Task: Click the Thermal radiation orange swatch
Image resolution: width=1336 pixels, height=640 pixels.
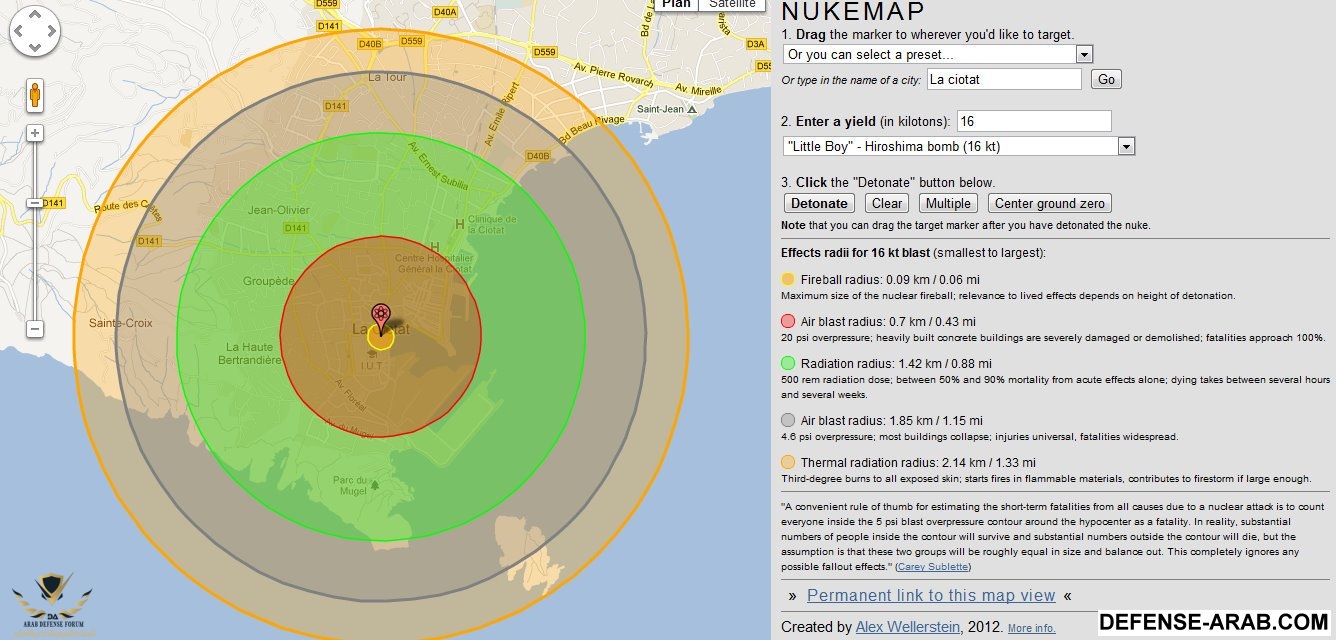Action: [x=788, y=462]
